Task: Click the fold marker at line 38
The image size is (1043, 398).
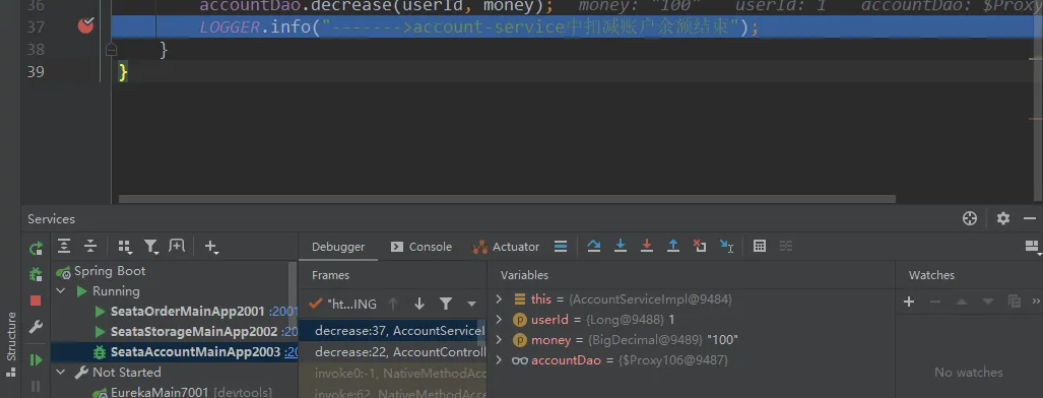Action: (111, 49)
